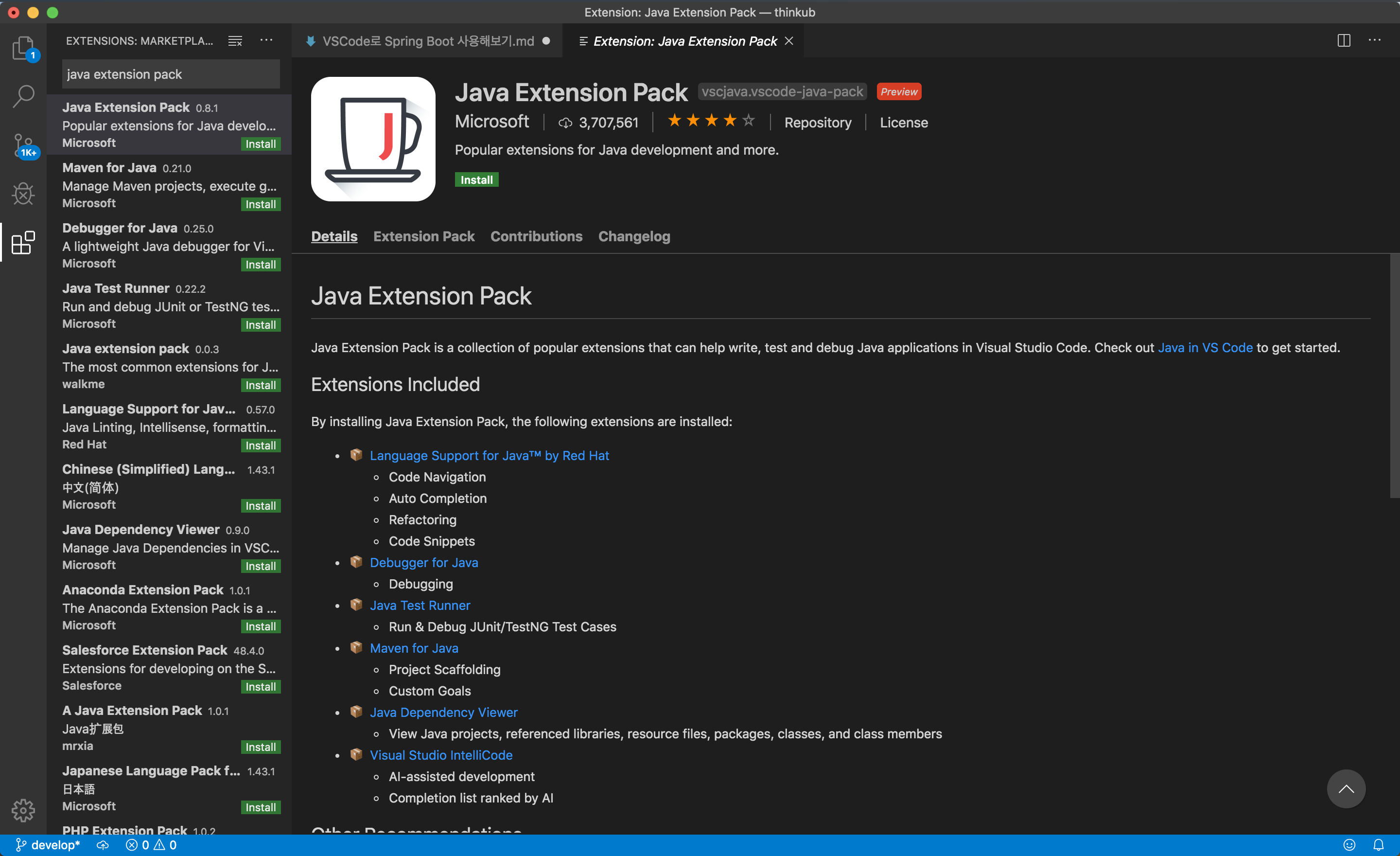This screenshot has width=1400, height=856.
Task: Click the package icon beside Java Test Runner
Action: [356, 604]
